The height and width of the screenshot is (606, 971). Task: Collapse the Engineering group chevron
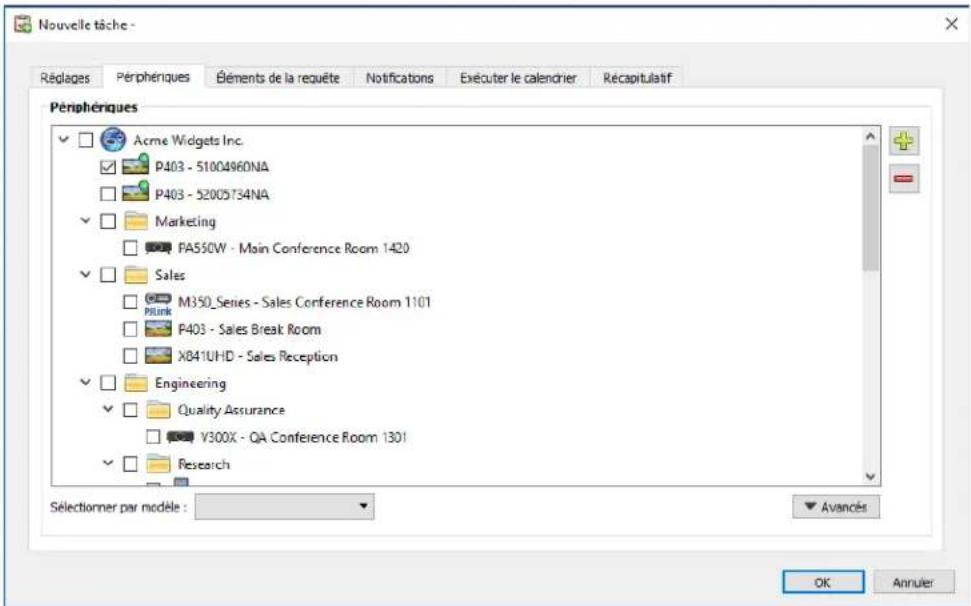(x=86, y=383)
